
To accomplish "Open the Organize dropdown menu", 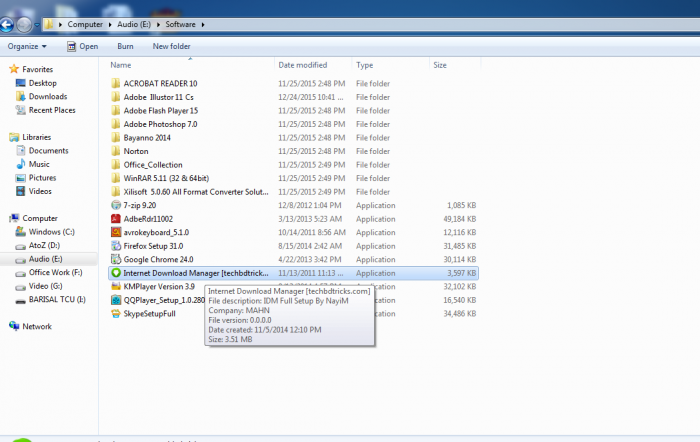I will coord(27,46).
